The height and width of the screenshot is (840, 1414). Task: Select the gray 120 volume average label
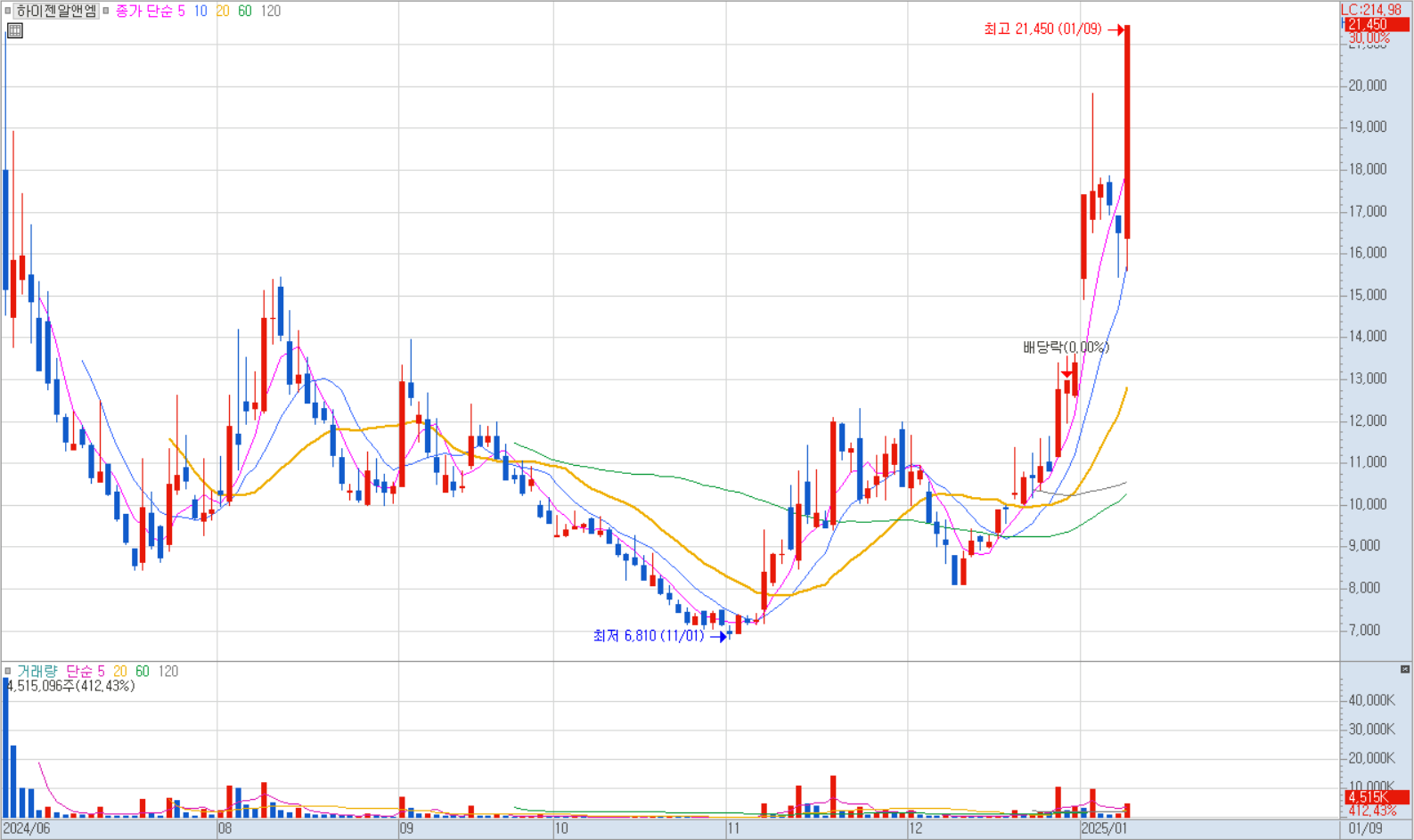[x=168, y=671]
